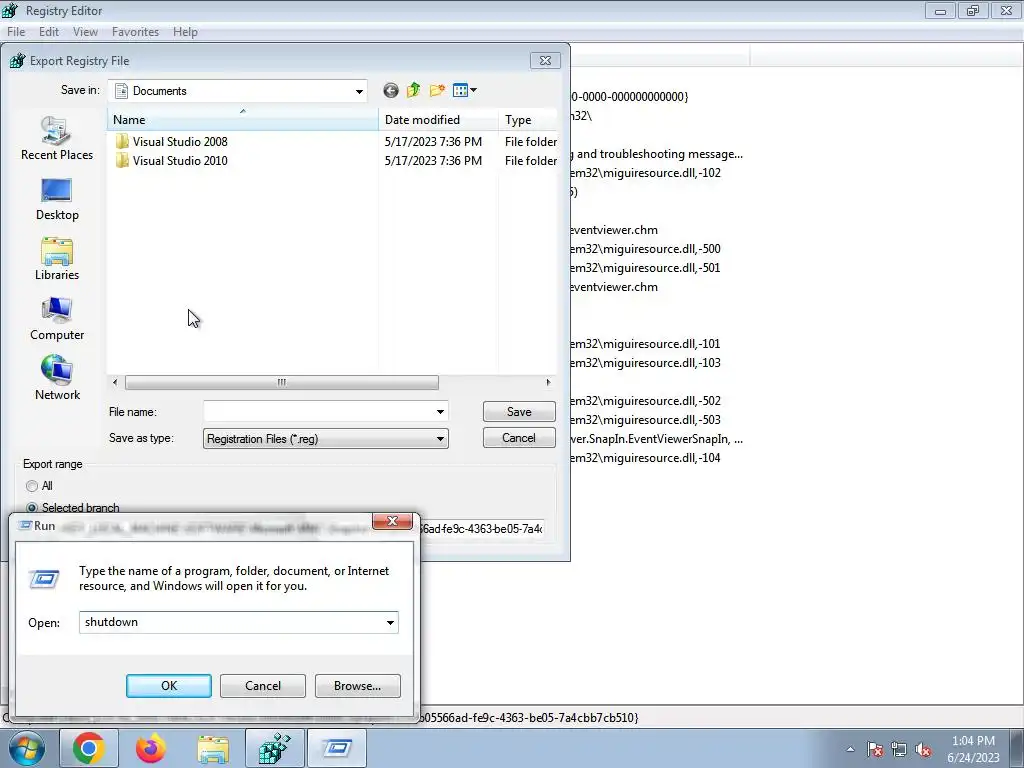
Task: Expand the File name history dropdown
Action: pos(440,412)
